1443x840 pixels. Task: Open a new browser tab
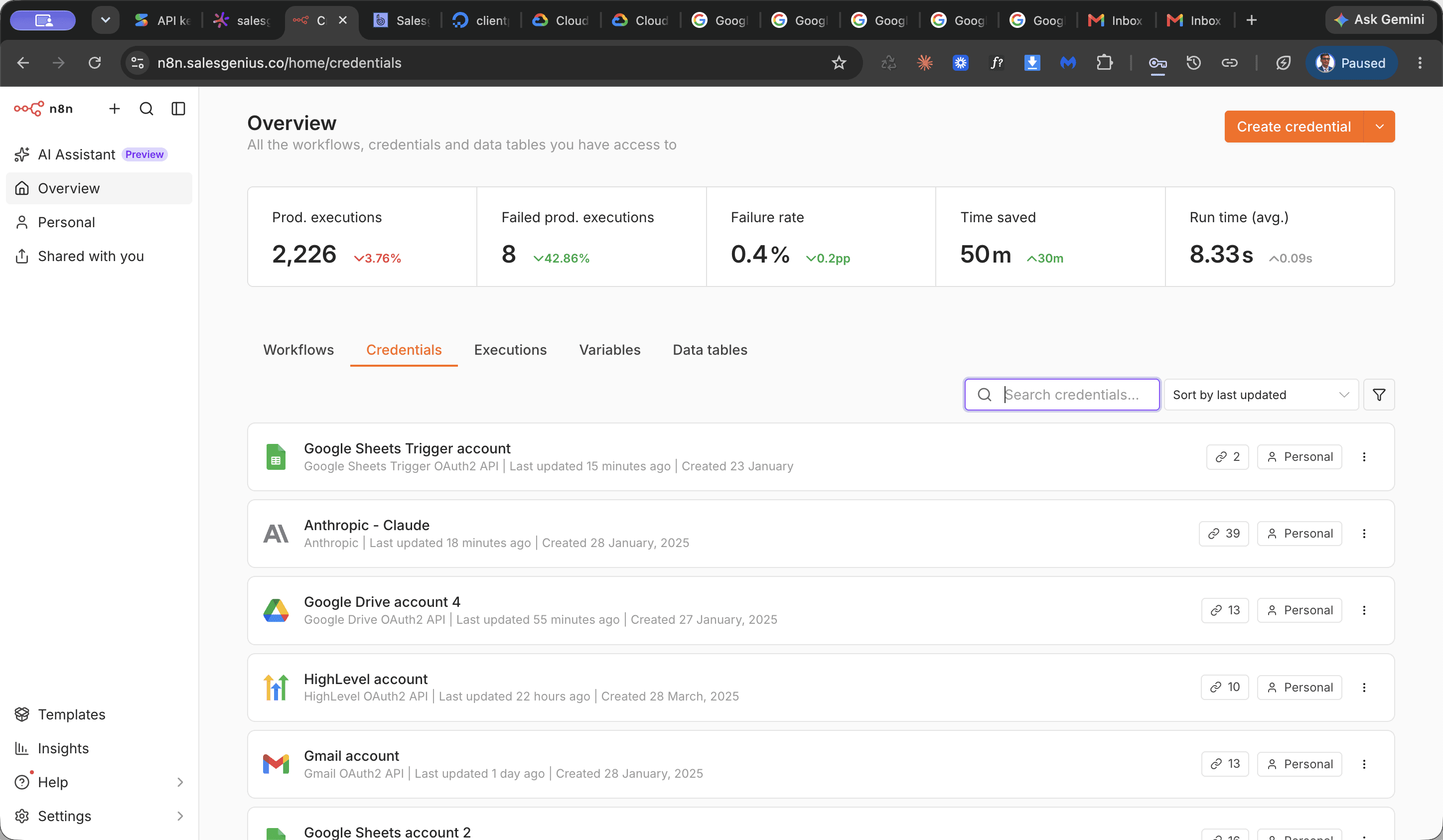tap(1252, 20)
